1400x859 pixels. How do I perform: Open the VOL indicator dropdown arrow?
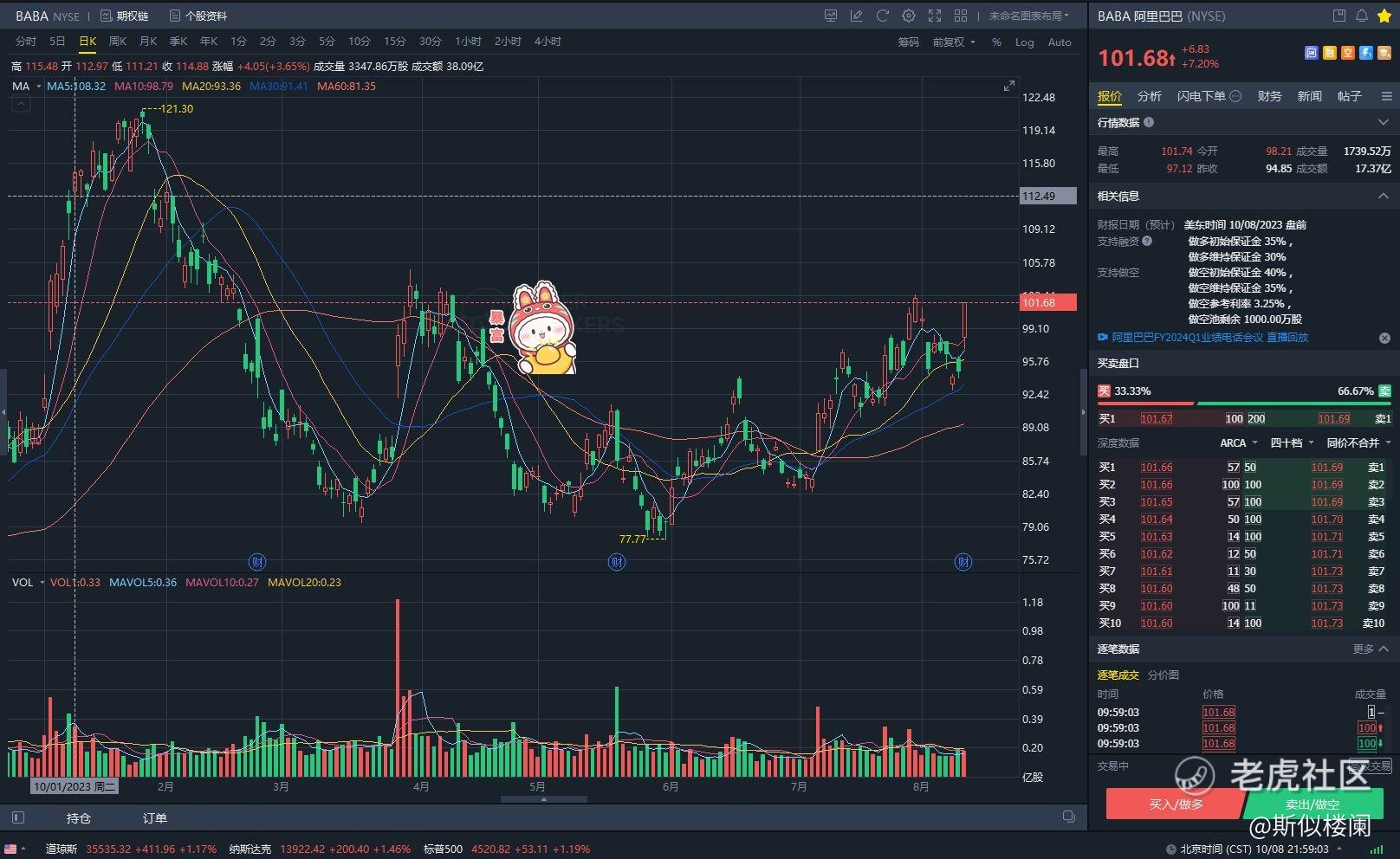[x=42, y=583]
